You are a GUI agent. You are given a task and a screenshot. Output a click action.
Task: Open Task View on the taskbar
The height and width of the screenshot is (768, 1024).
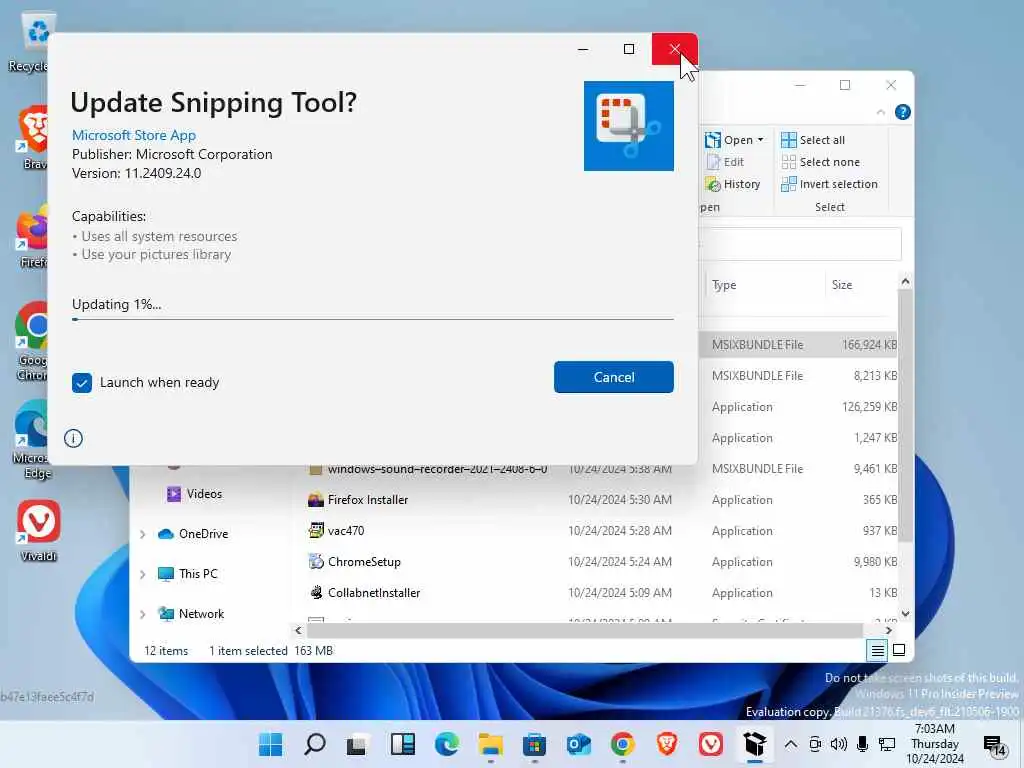pos(358,744)
